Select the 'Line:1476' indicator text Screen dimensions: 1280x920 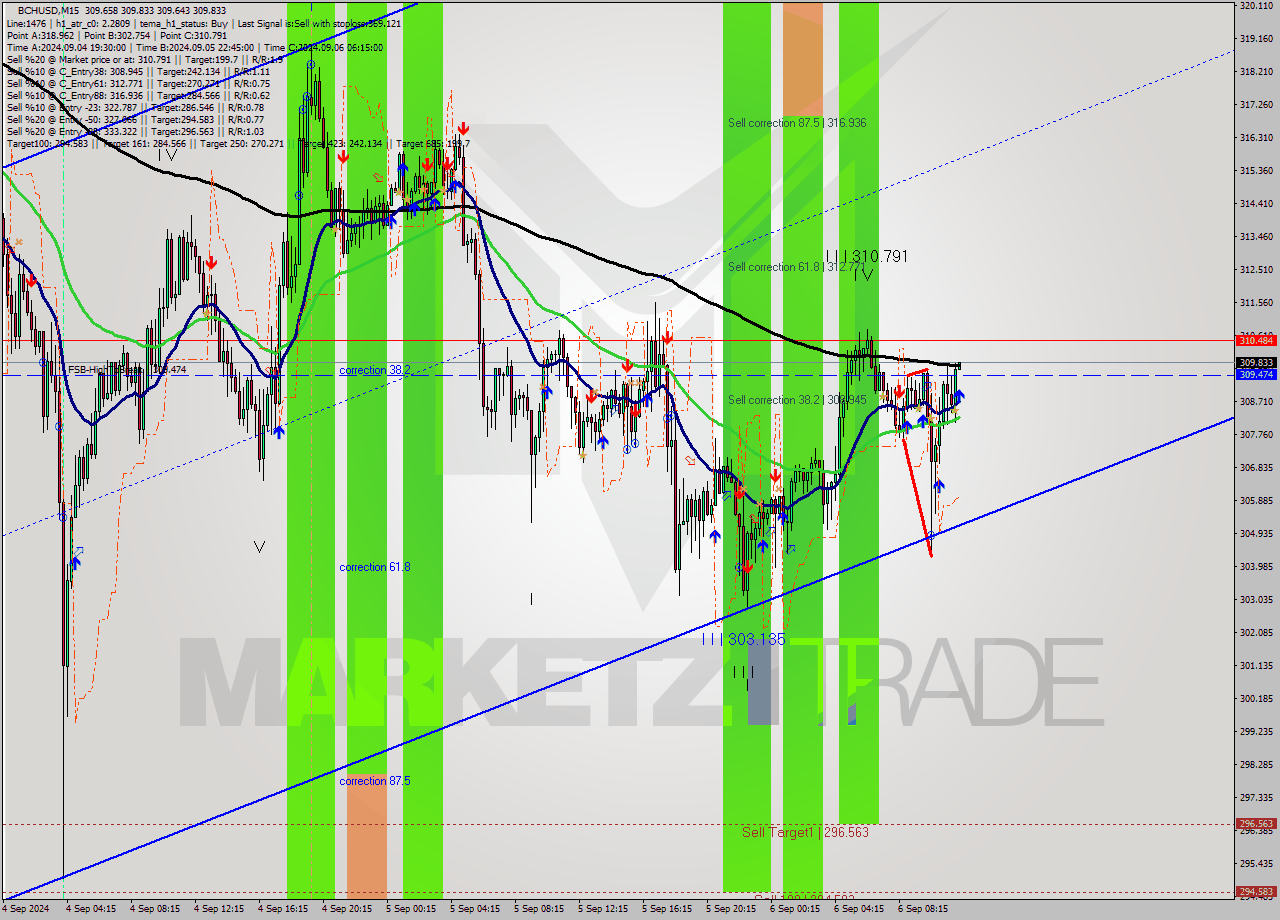coord(25,23)
